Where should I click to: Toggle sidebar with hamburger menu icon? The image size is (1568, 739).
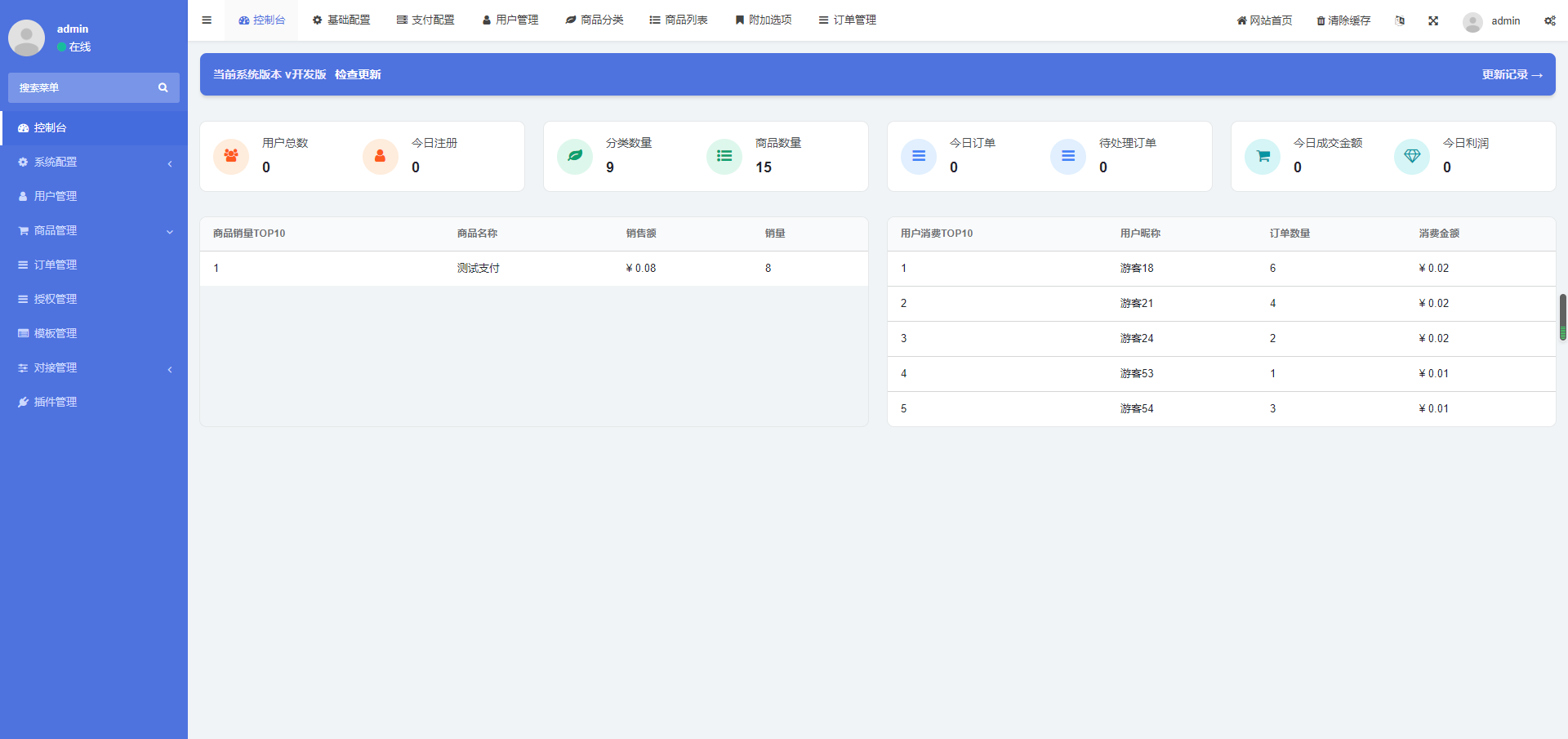(207, 20)
